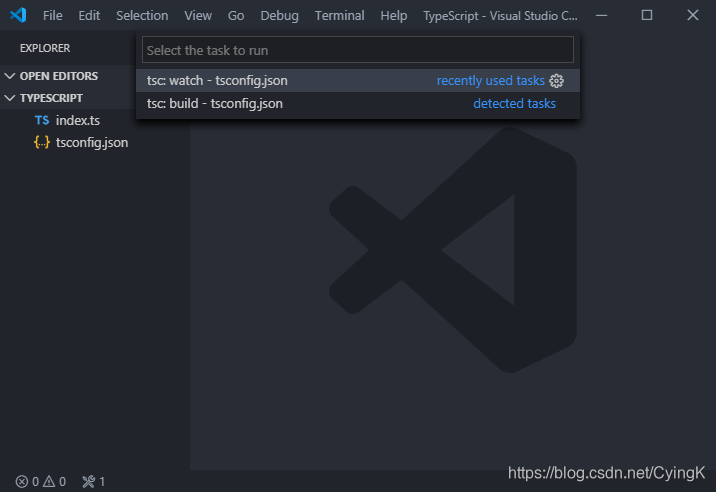Click the 'recently used tasks' label
Viewport: 716px width, 492px height.
click(x=490, y=80)
